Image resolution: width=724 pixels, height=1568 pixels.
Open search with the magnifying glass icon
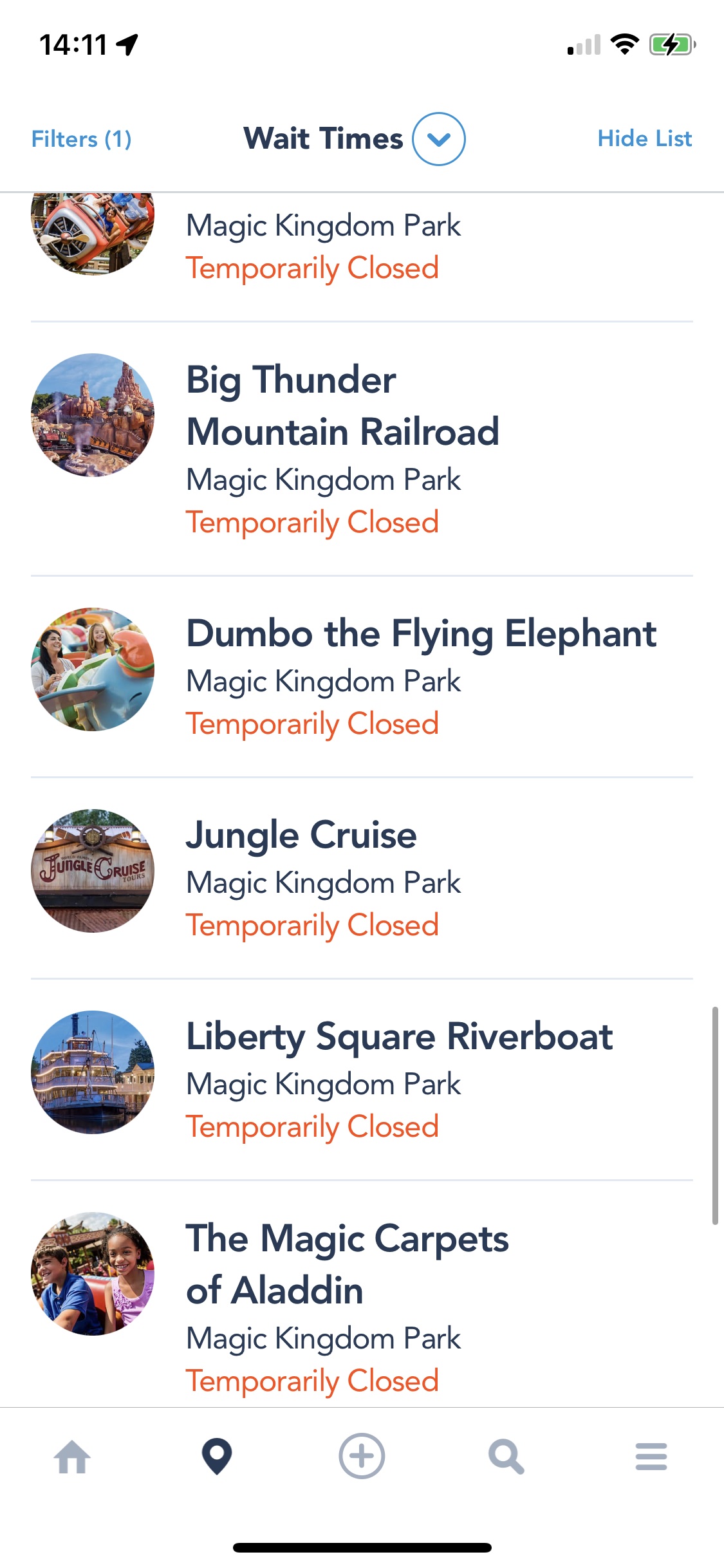pos(506,1457)
